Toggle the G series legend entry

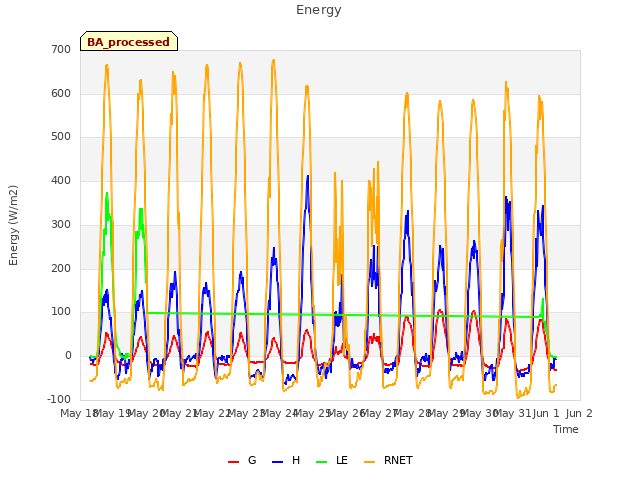pyautogui.click(x=242, y=460)
